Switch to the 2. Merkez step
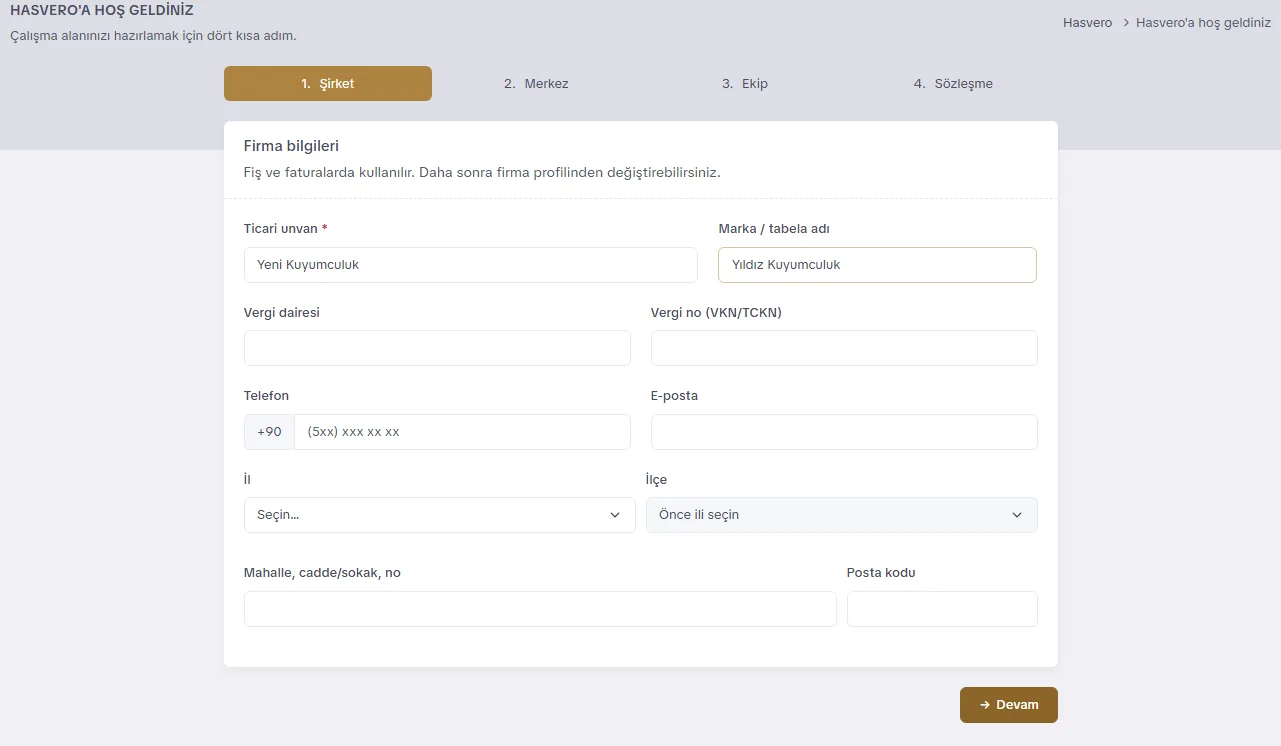Viewport: 1281px width, 746px height. click(536, 84)
